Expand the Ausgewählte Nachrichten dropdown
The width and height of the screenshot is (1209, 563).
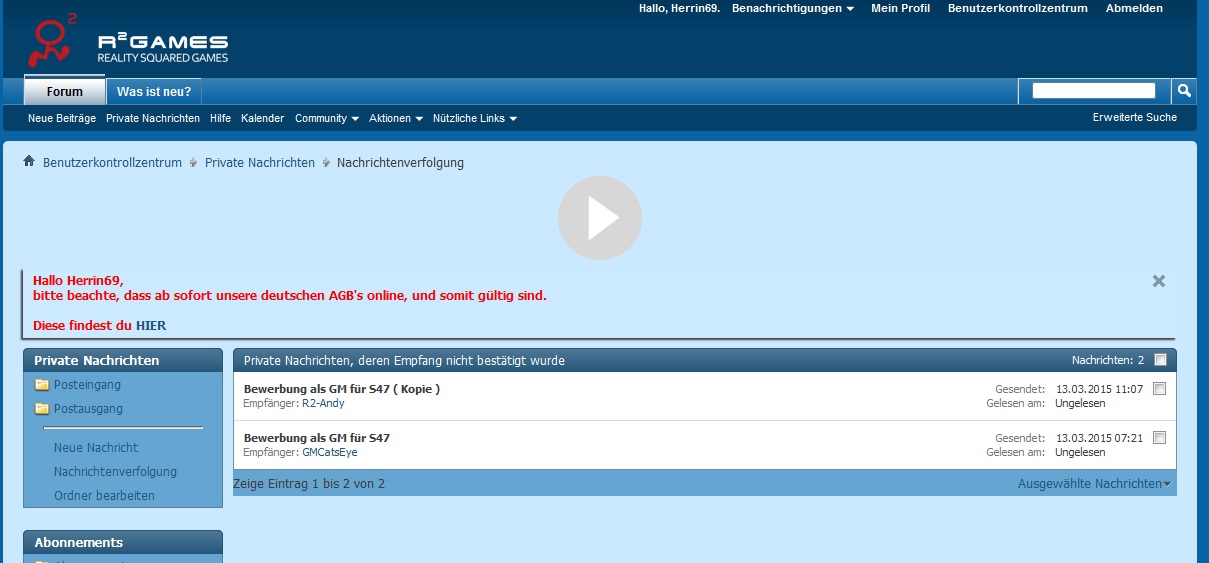(1093, 484)
